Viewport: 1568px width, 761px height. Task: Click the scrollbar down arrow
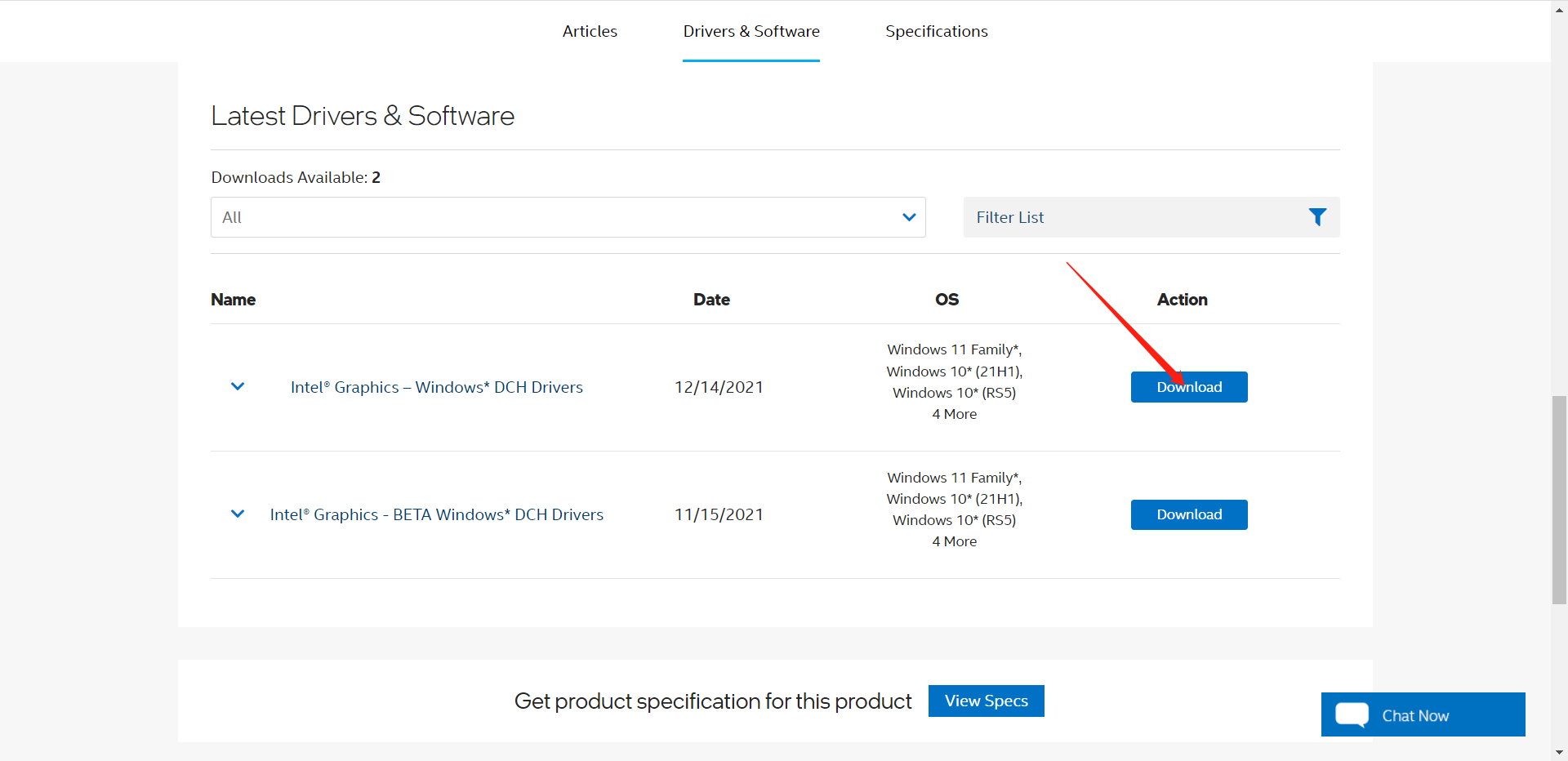[1559, 752]
